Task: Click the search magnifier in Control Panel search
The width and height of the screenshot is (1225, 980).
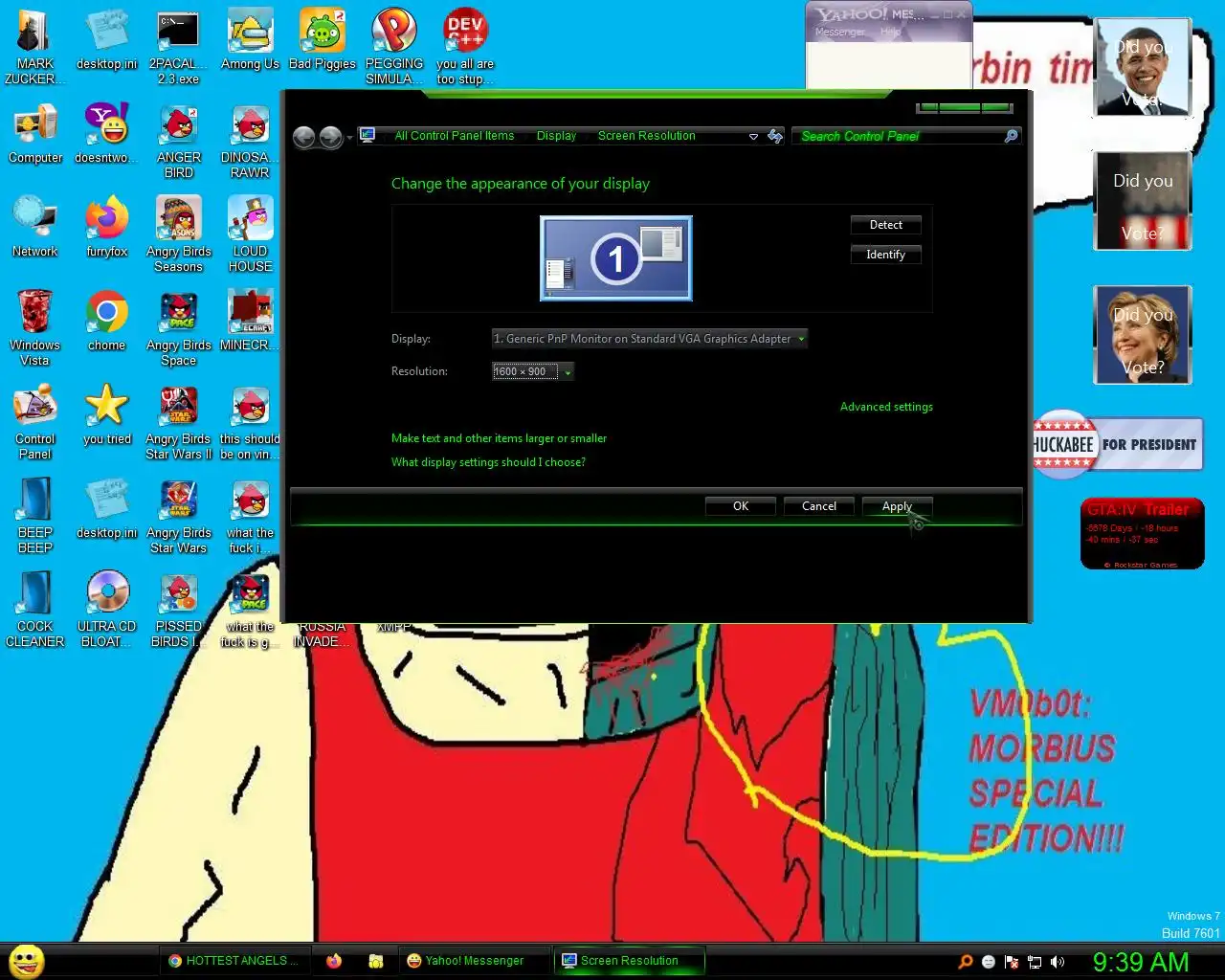Action: (x=1011, y=136)
